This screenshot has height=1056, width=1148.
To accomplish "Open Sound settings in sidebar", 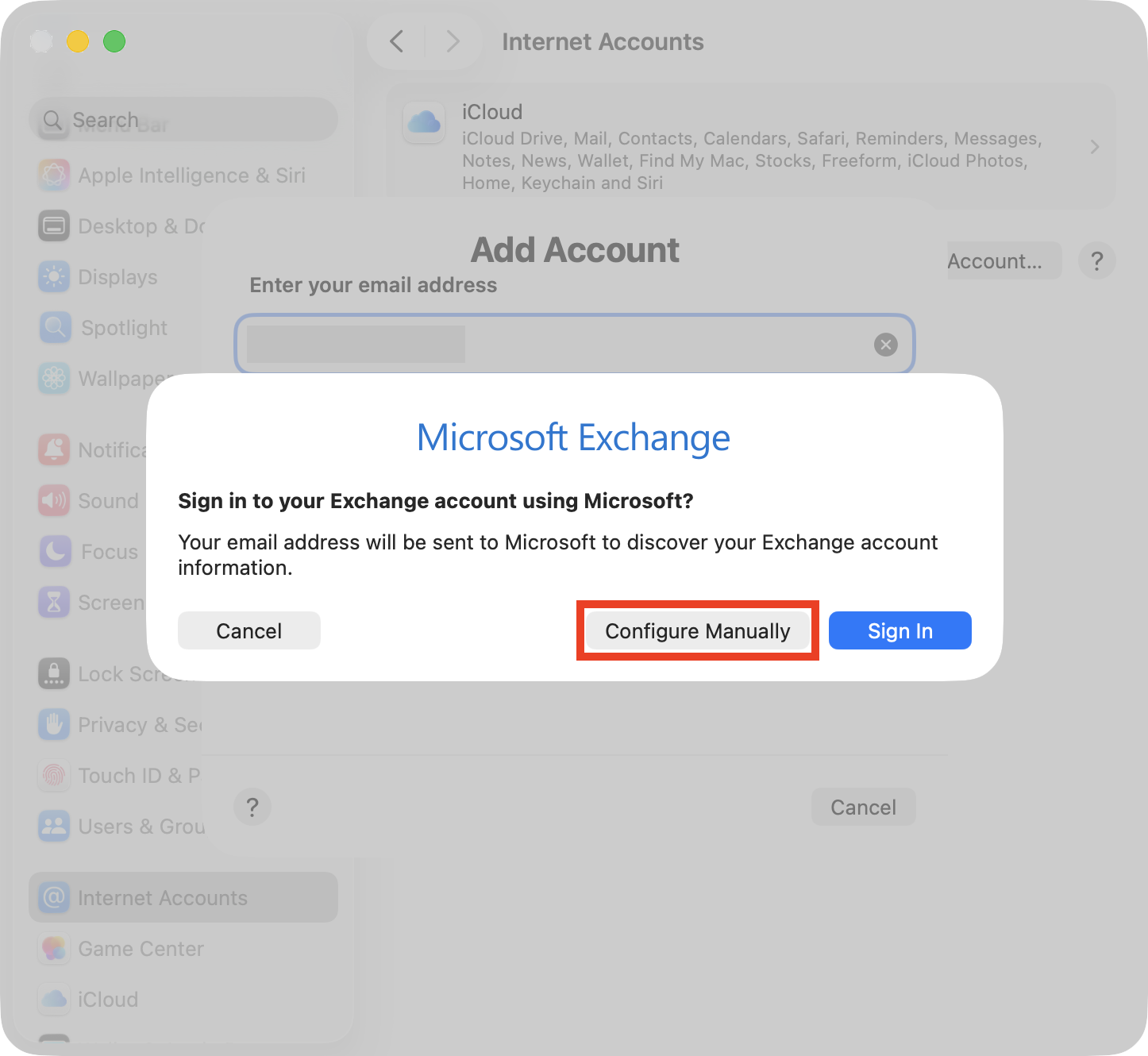I will (x=54, y=500).
